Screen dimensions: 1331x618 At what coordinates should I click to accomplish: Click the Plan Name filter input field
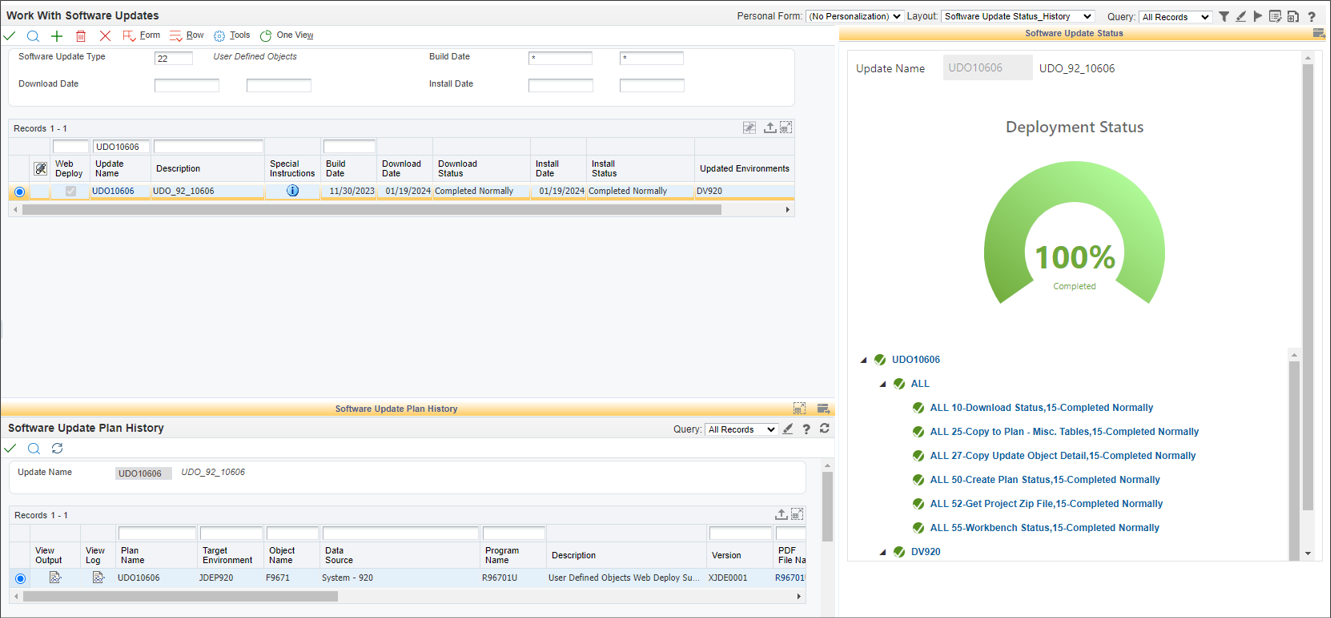(x=157, y=533)
